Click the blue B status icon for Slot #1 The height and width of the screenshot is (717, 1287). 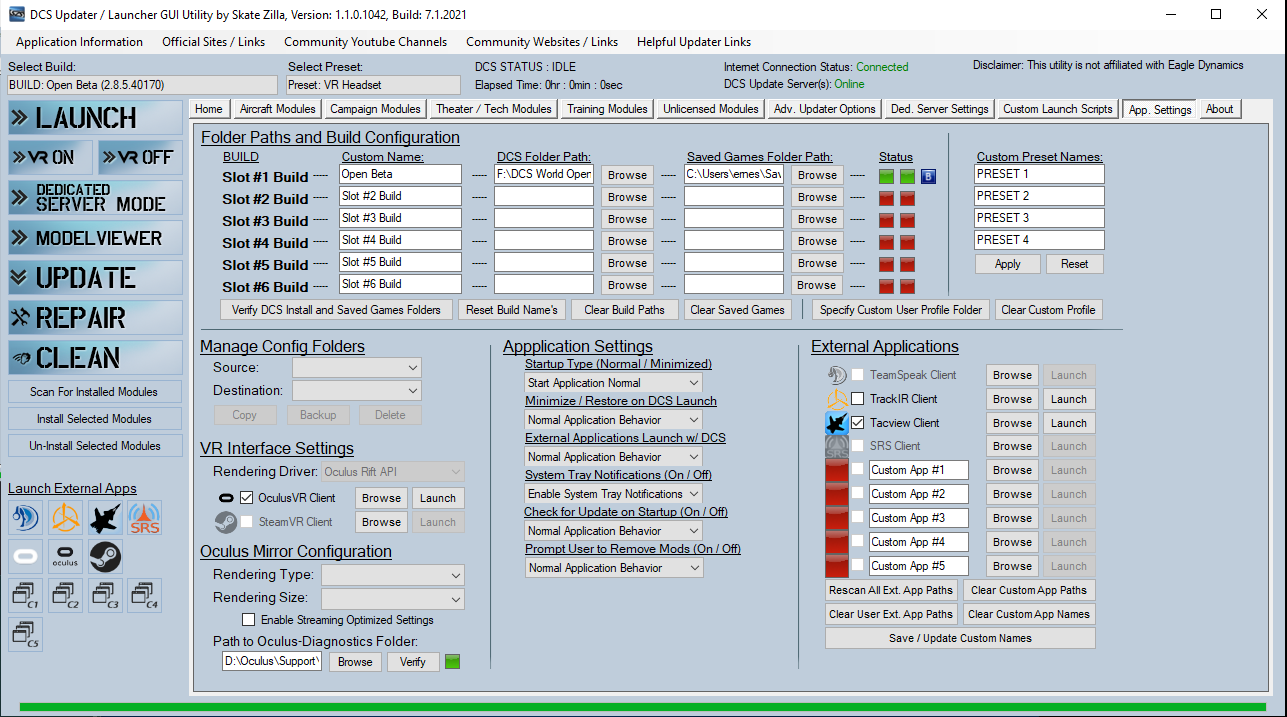(x=928, y=176)
